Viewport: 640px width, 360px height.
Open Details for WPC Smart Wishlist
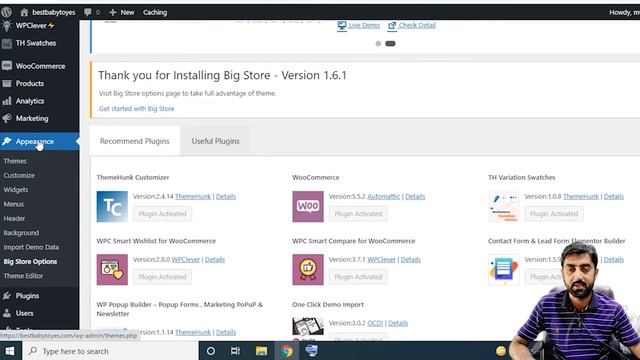click(215, 260)
